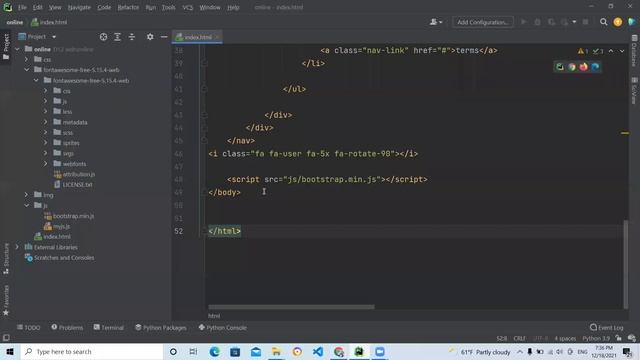Open Python Packages tool window

pyautogui.click(x=161, y=327)
